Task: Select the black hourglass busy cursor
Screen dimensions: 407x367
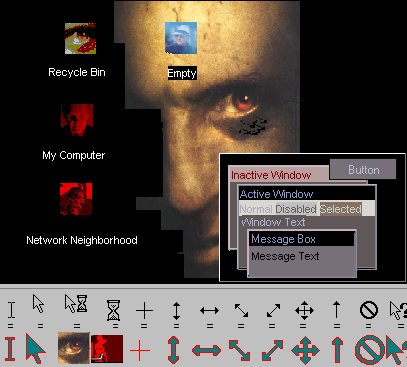Action: pos(113,310)
